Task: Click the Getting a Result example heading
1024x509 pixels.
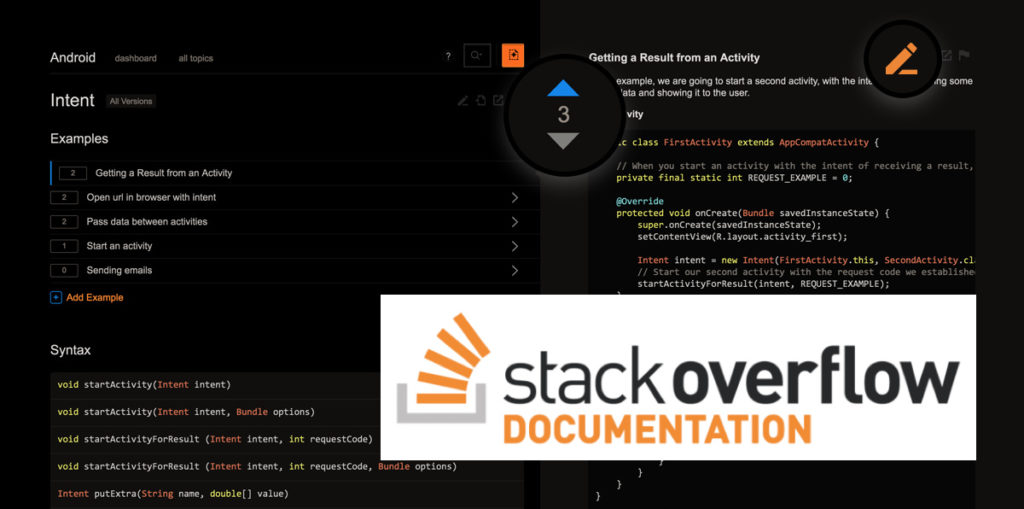Action: 674,57
